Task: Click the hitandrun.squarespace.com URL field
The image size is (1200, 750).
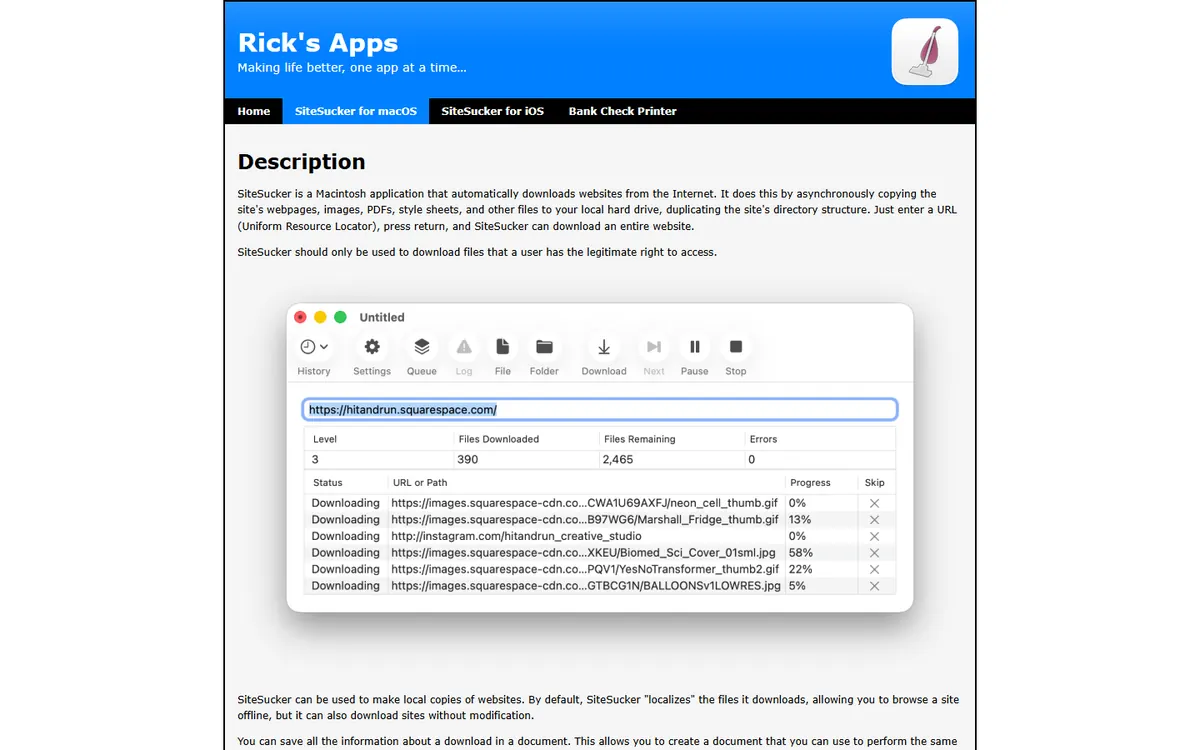Action: [x=600, y=410]
